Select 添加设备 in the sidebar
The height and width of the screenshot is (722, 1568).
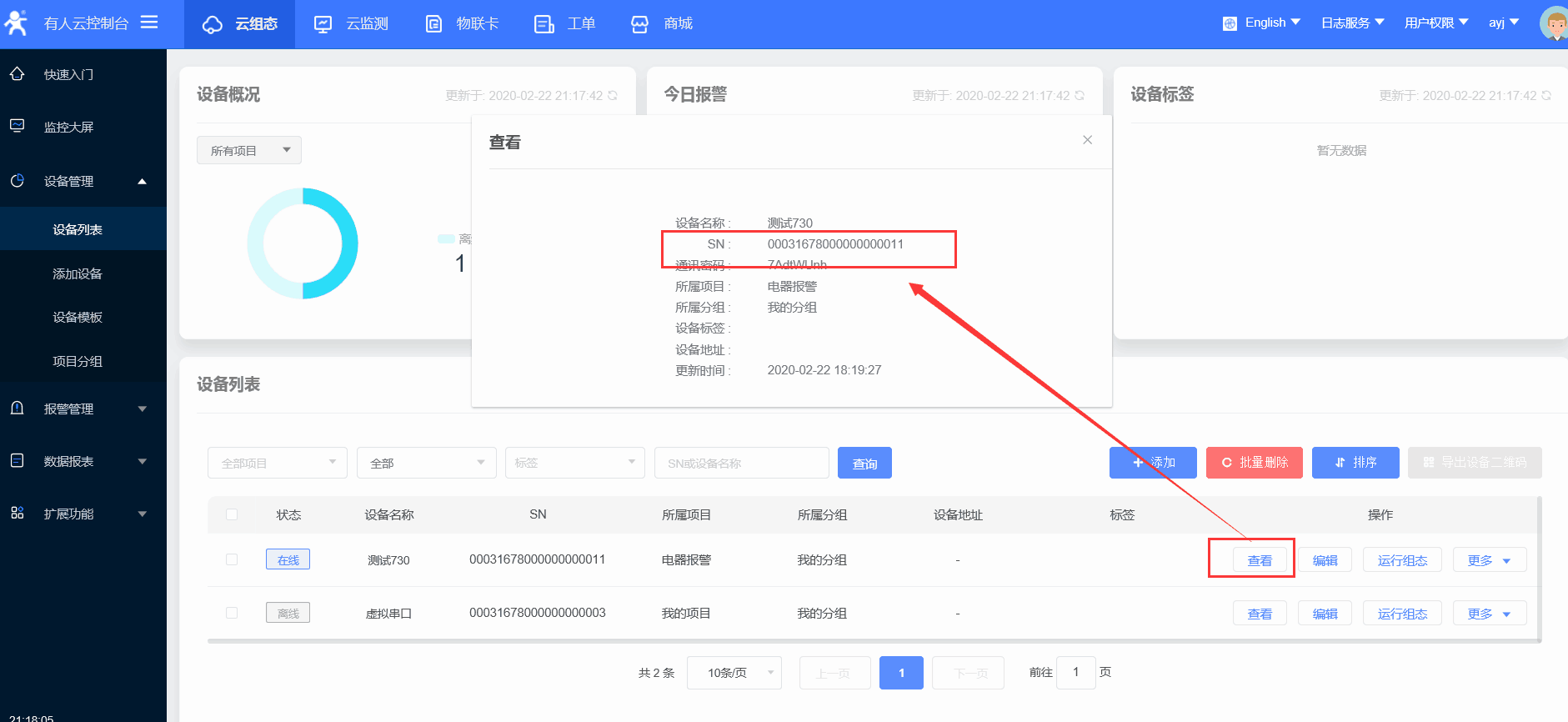[78, 273]
